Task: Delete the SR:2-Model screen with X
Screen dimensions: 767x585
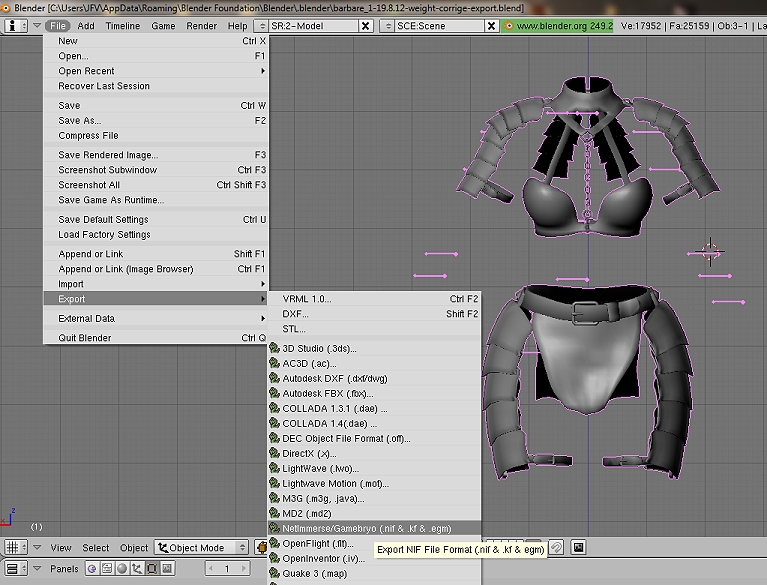Action: (x=365, y=26)
